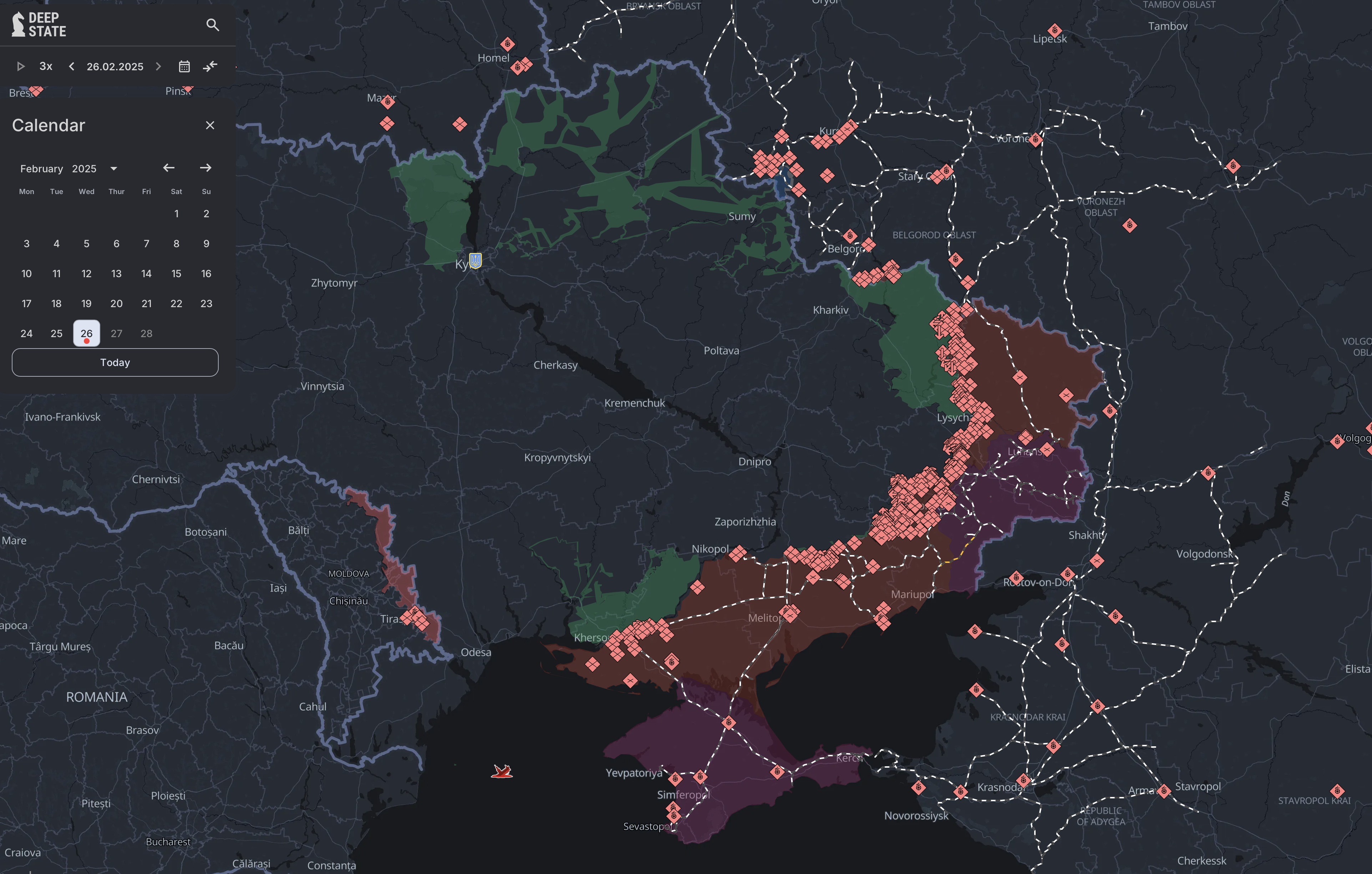Select February 25 in calendar
Viewport: 1372px width, 874px height.
(x=56, y=334)
